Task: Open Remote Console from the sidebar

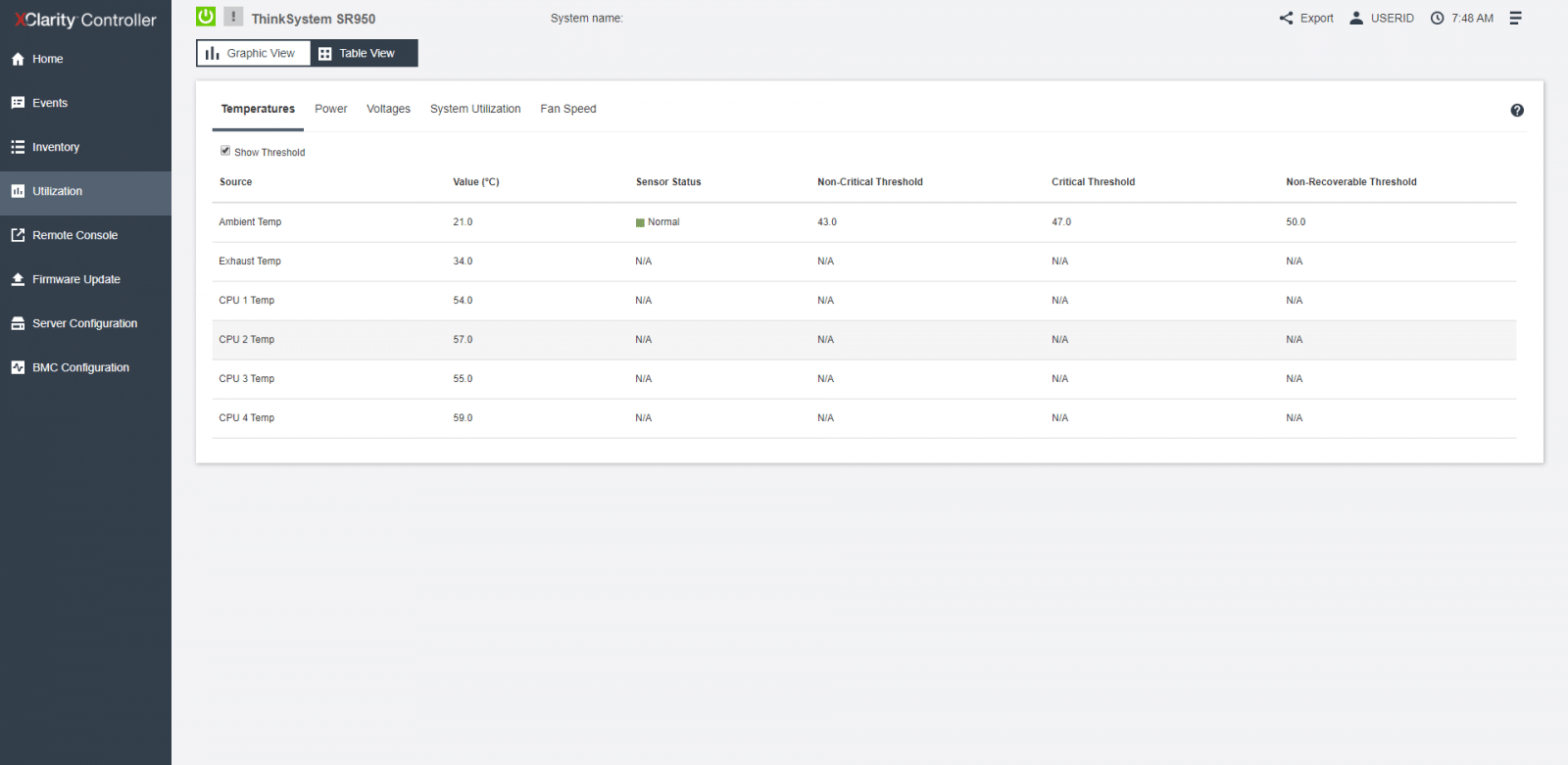Action: 85,235
